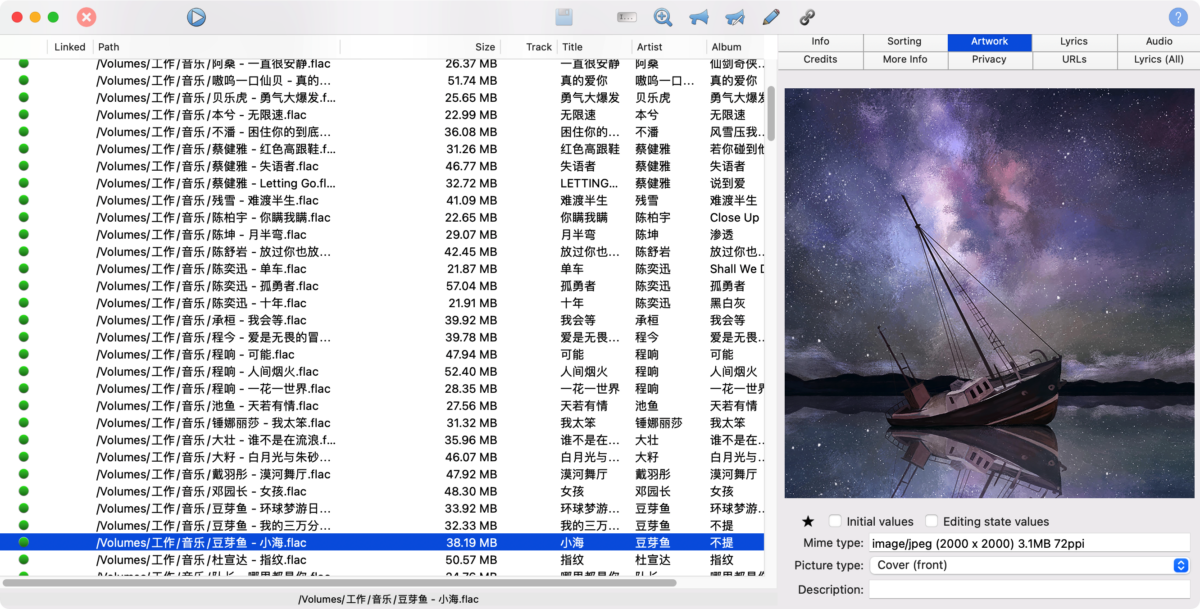Click green status dot for 程响 - 可能.flac
Screen dimensions: 1200x609
click(x=23, y=354)
